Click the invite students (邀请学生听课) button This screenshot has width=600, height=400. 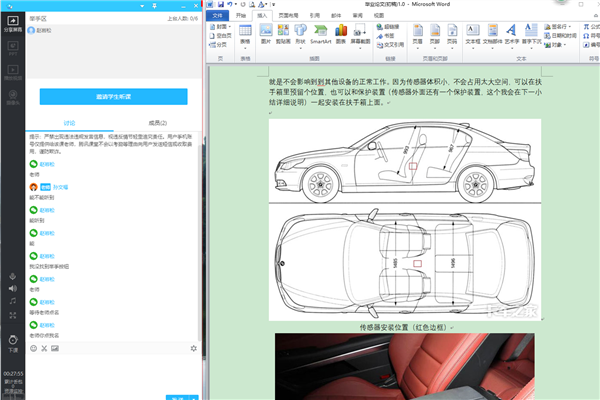[114, 96]
